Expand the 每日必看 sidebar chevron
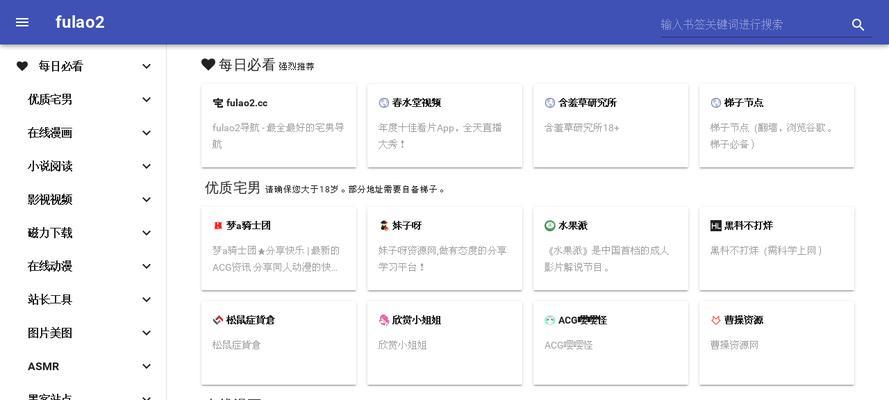The image size is (889, 400). [x=146, y=66]
